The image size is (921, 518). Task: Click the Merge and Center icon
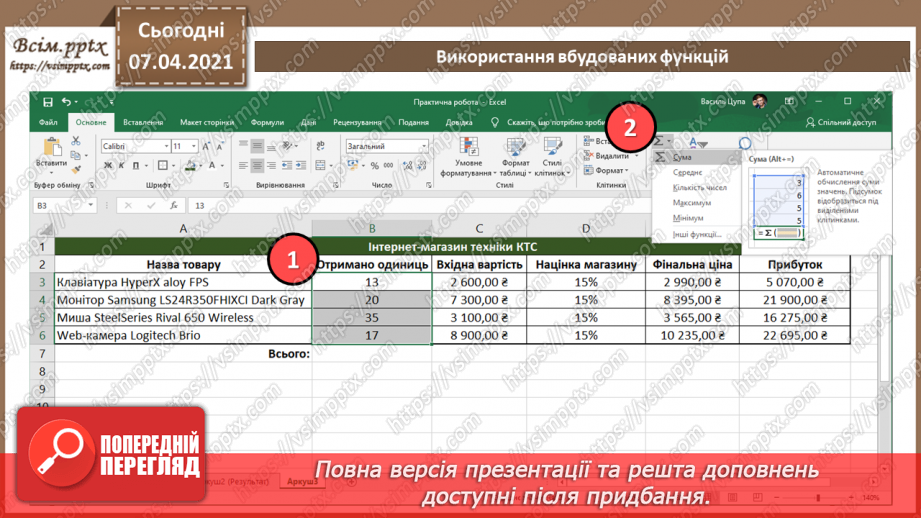[320, 166]
